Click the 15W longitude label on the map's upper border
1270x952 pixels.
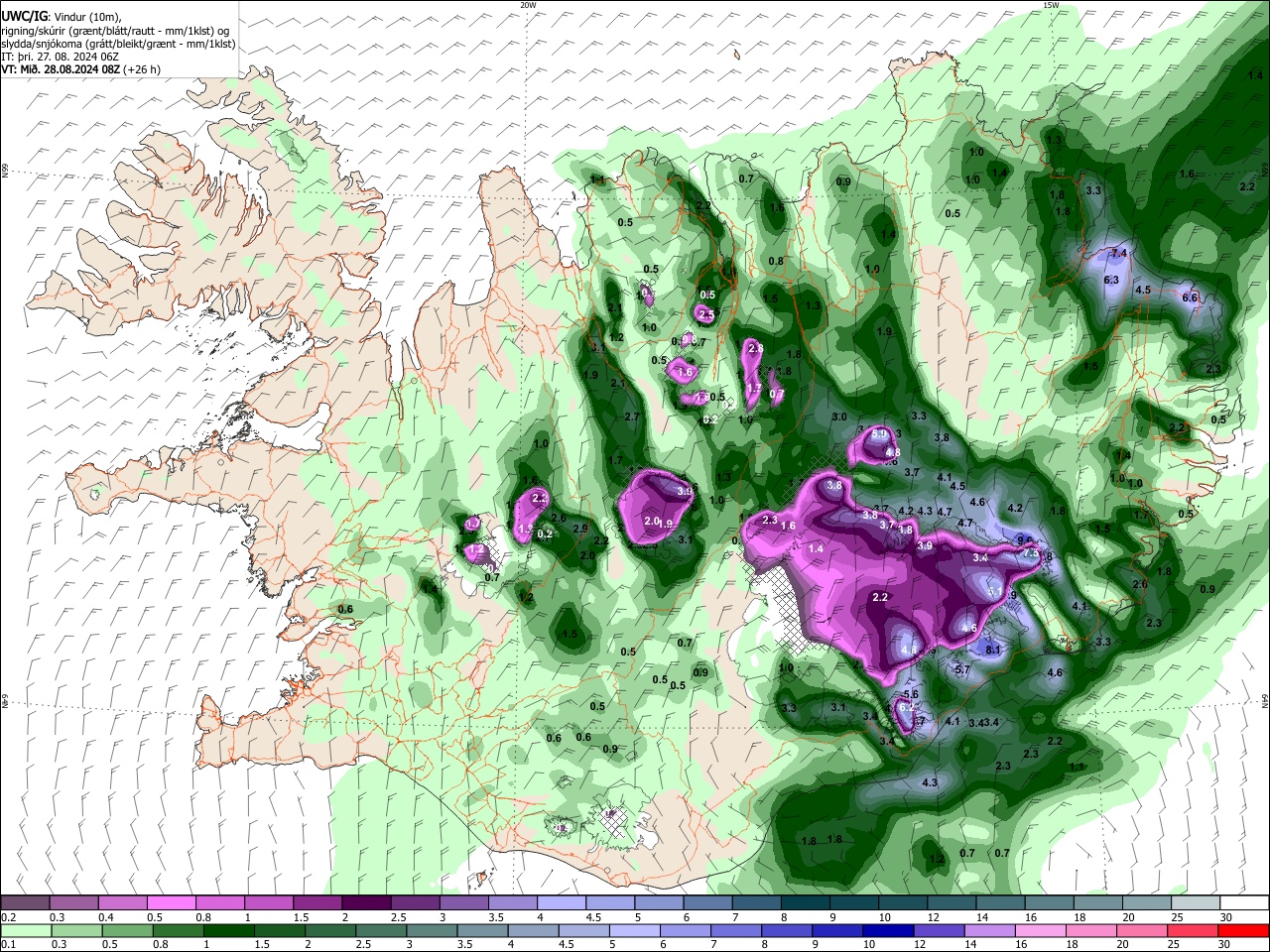click(x=1051, y=5)
